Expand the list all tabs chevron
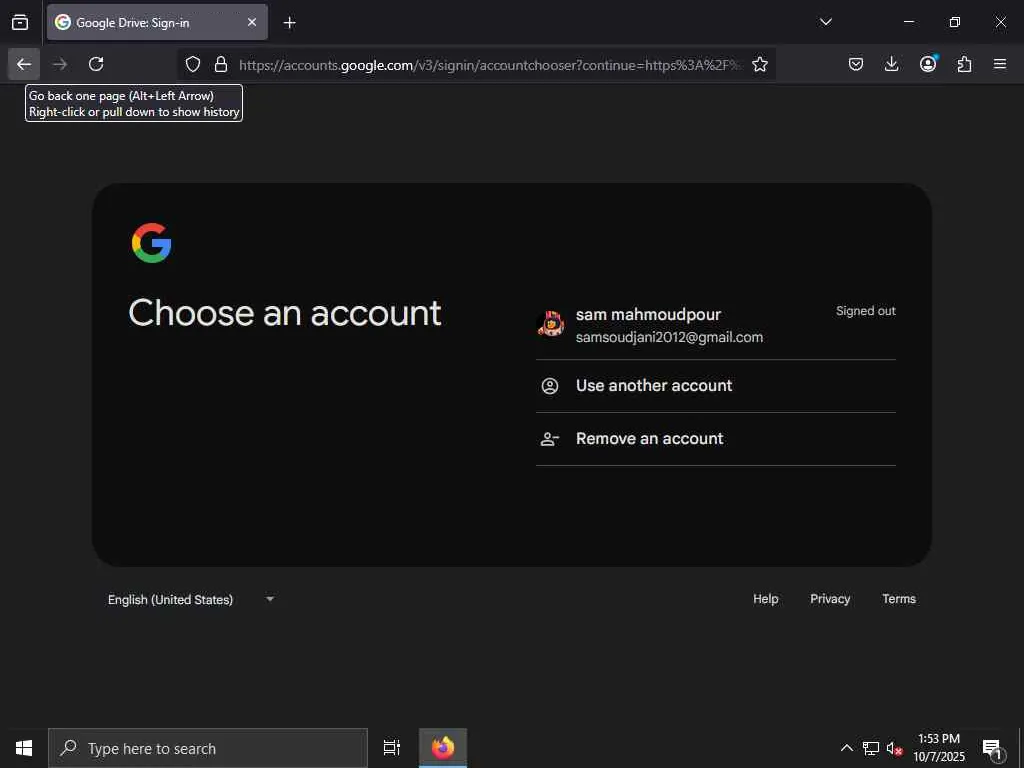The image size is (1024, 768). 825,22
